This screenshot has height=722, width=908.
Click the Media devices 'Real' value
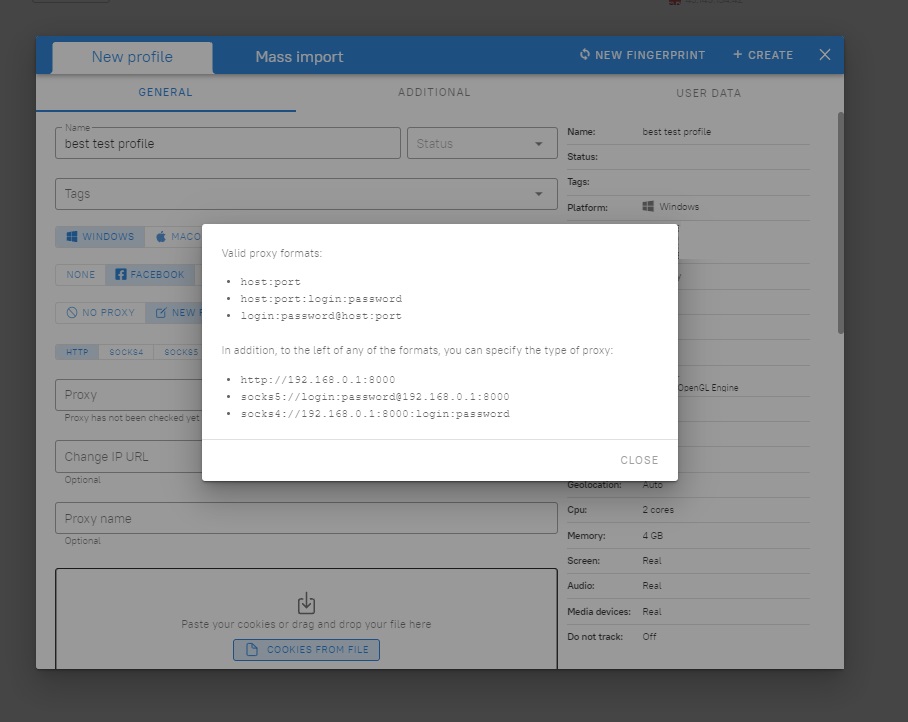click(x=651, y=611)
